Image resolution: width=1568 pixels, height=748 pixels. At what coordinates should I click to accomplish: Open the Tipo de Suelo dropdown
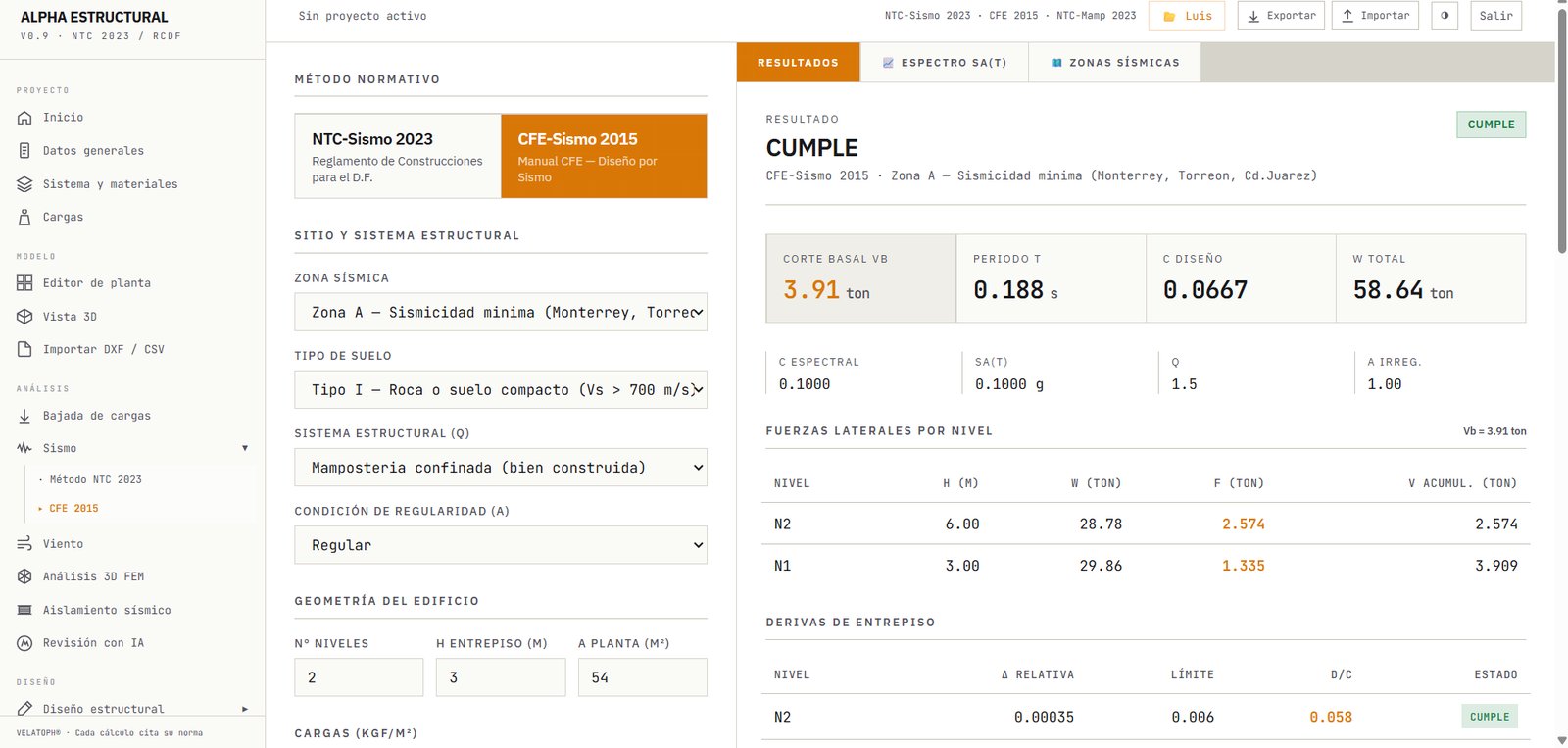click(x=501, y=389)
